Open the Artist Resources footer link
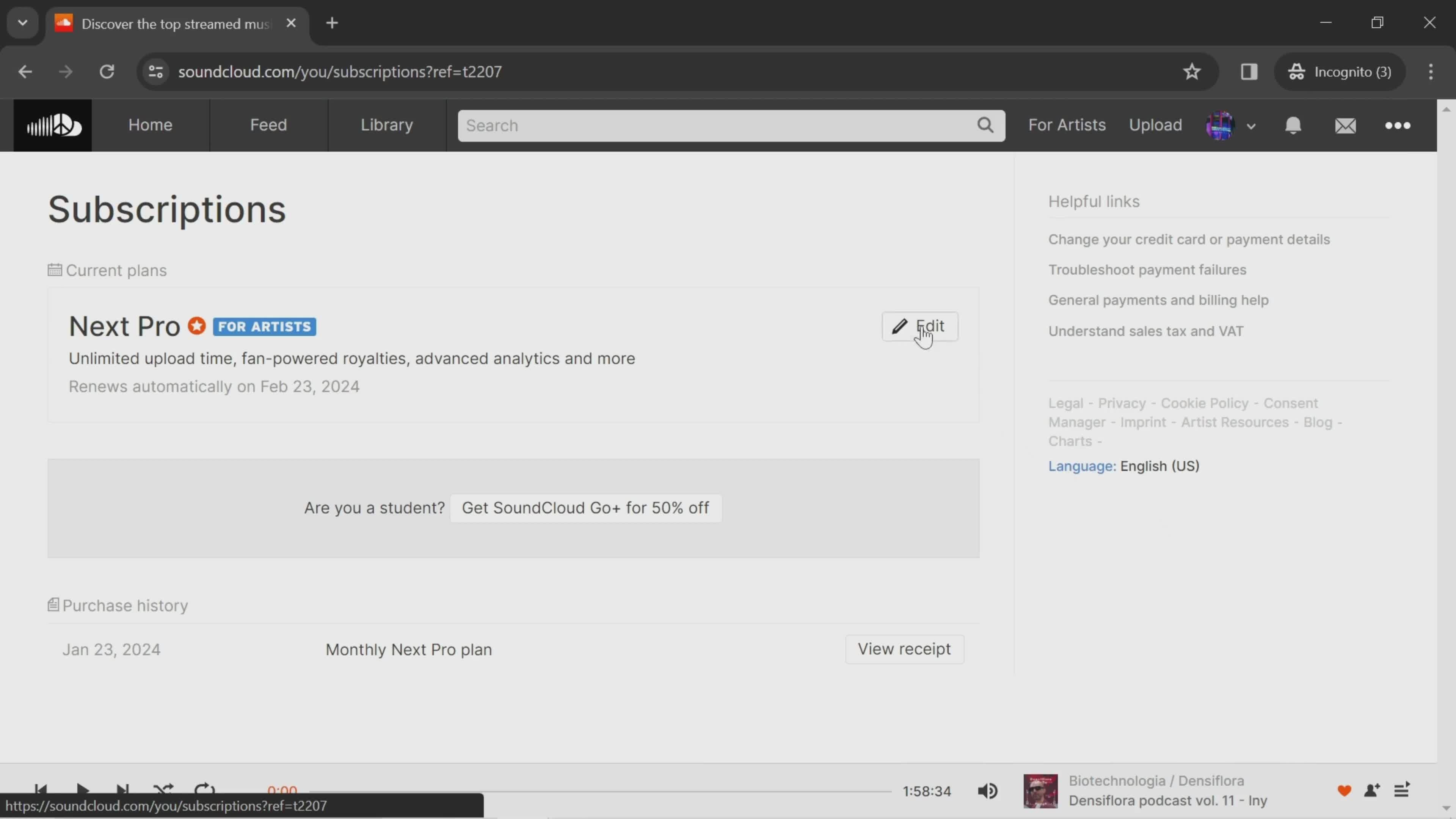This screenshot has width=1456, height=819. coord(1235,422)
